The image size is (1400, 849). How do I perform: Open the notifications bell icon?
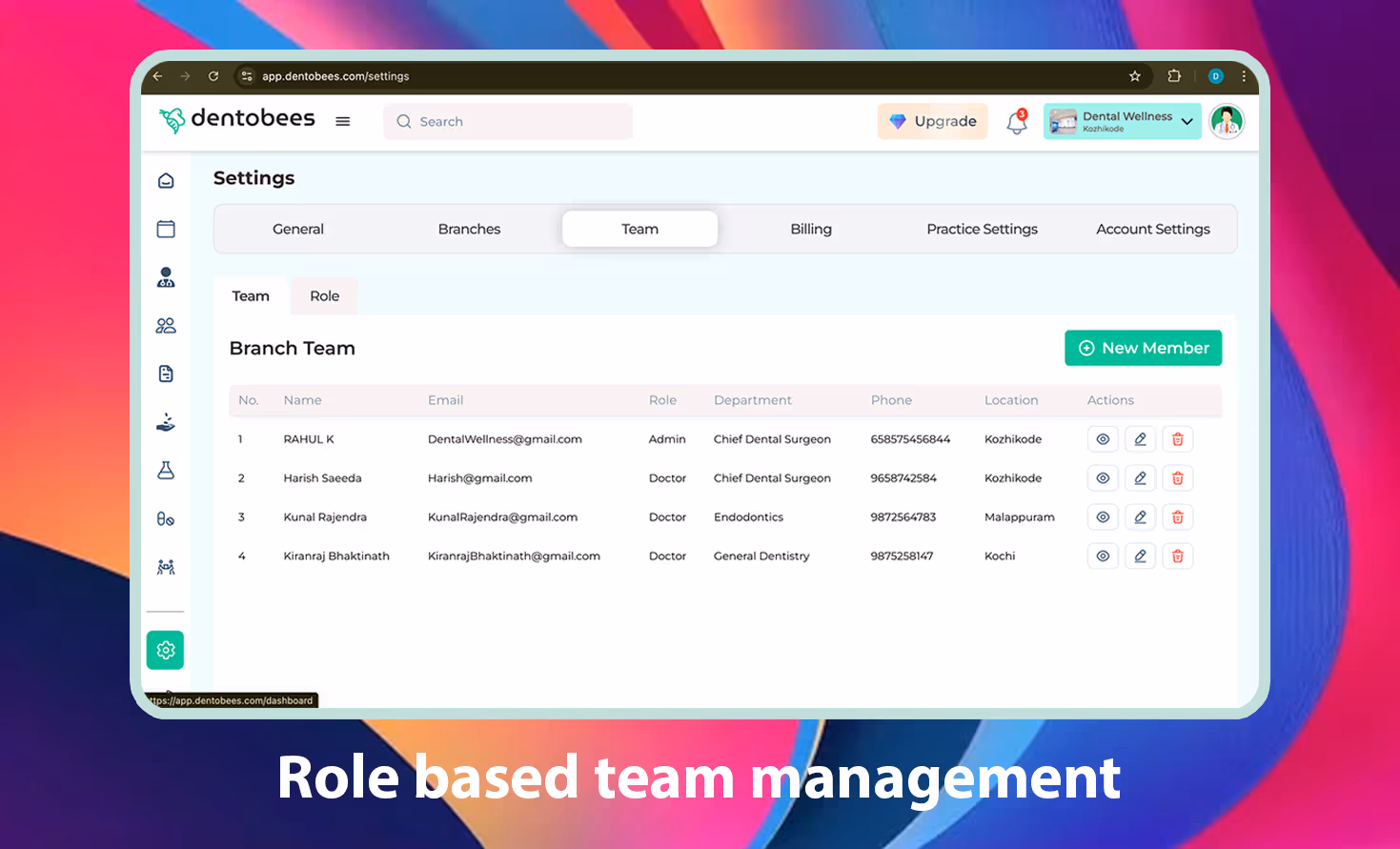click(1016, 122)
